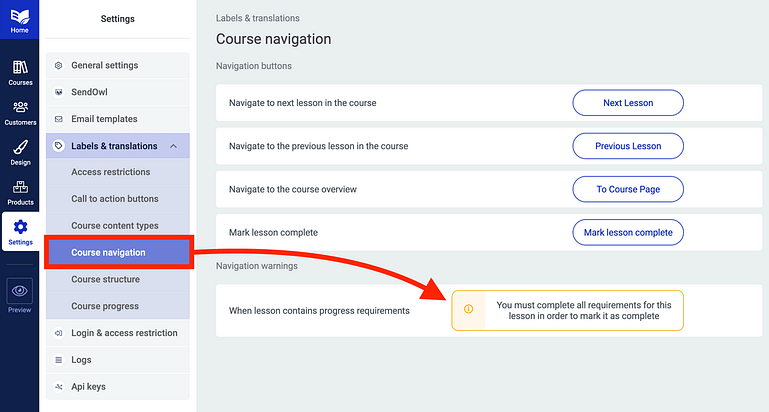Image resolution: width=769 pixels, height=412 pixels.
Task: Click the To Course Page button
Action: pos(628,189)
